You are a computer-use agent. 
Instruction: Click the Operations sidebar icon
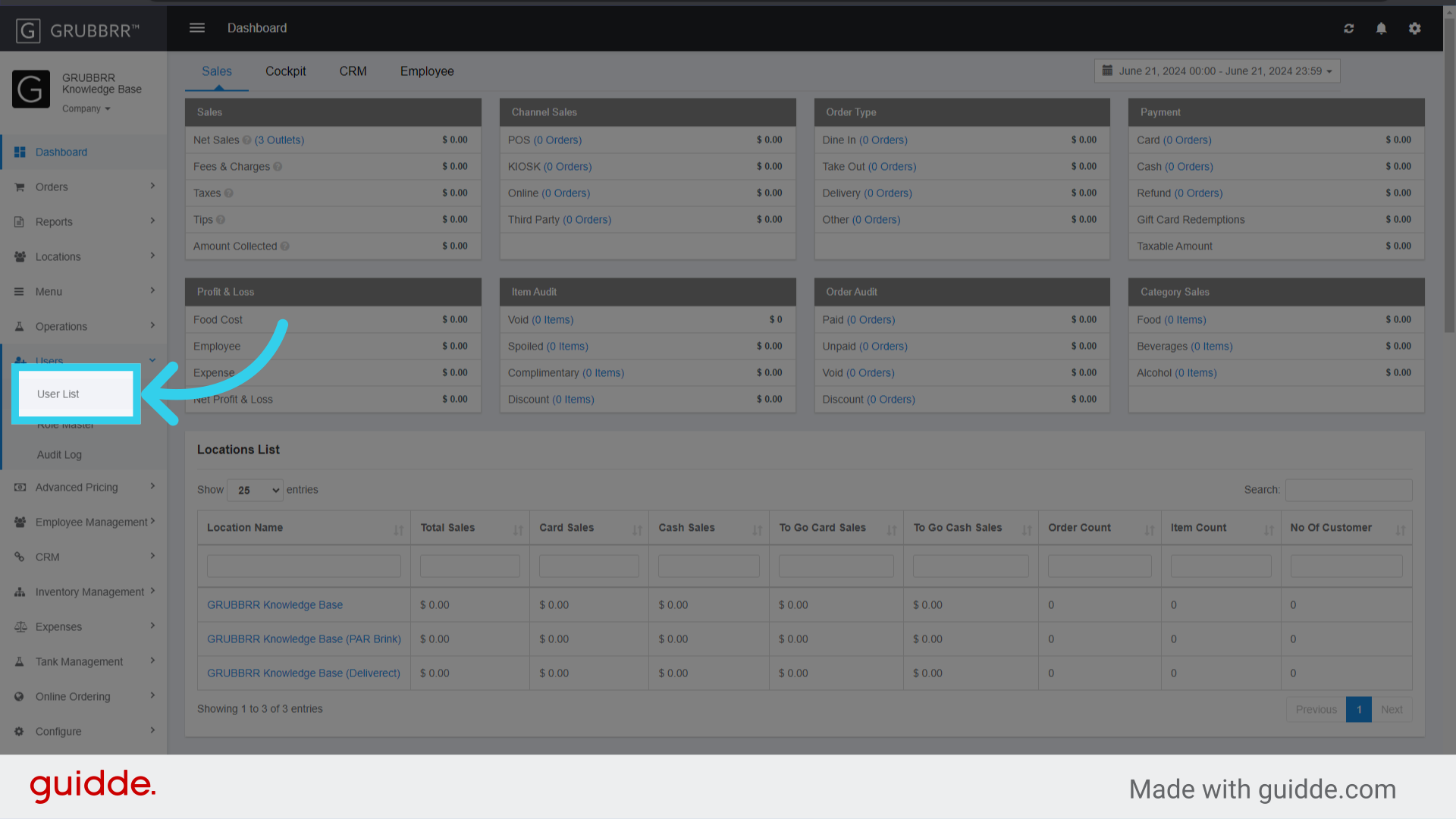pyautogui.click(x=20, y=327)
